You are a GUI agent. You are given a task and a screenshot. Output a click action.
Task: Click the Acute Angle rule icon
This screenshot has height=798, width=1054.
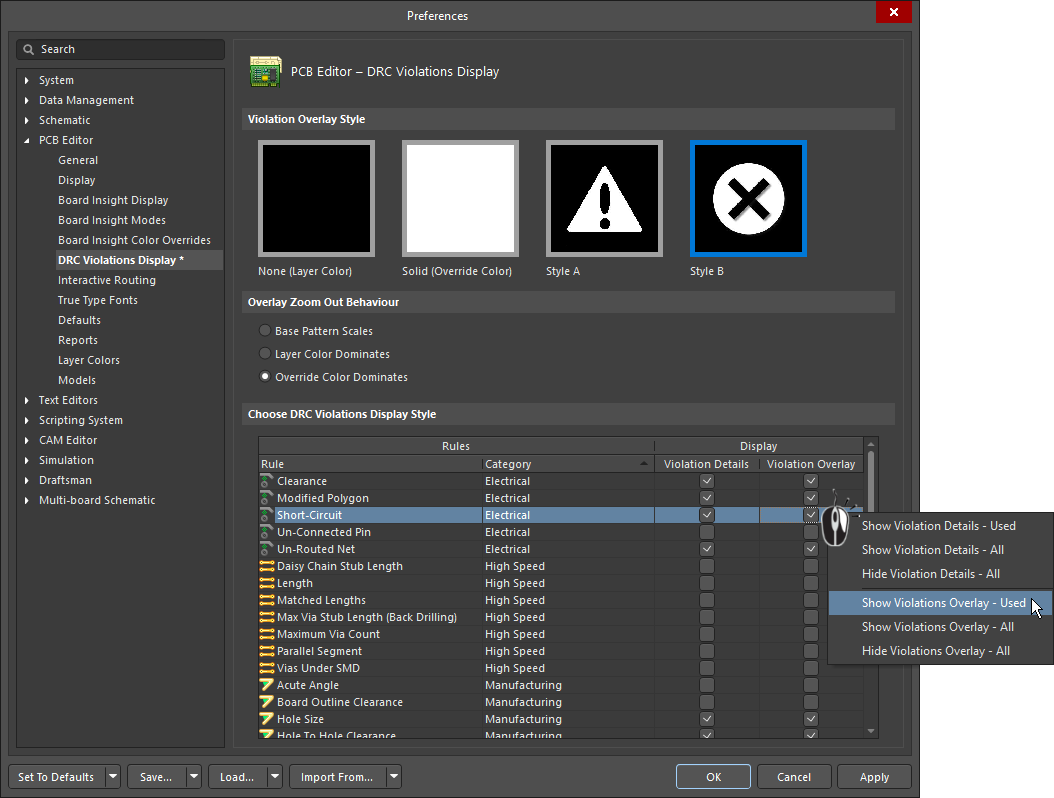[266, 685]
